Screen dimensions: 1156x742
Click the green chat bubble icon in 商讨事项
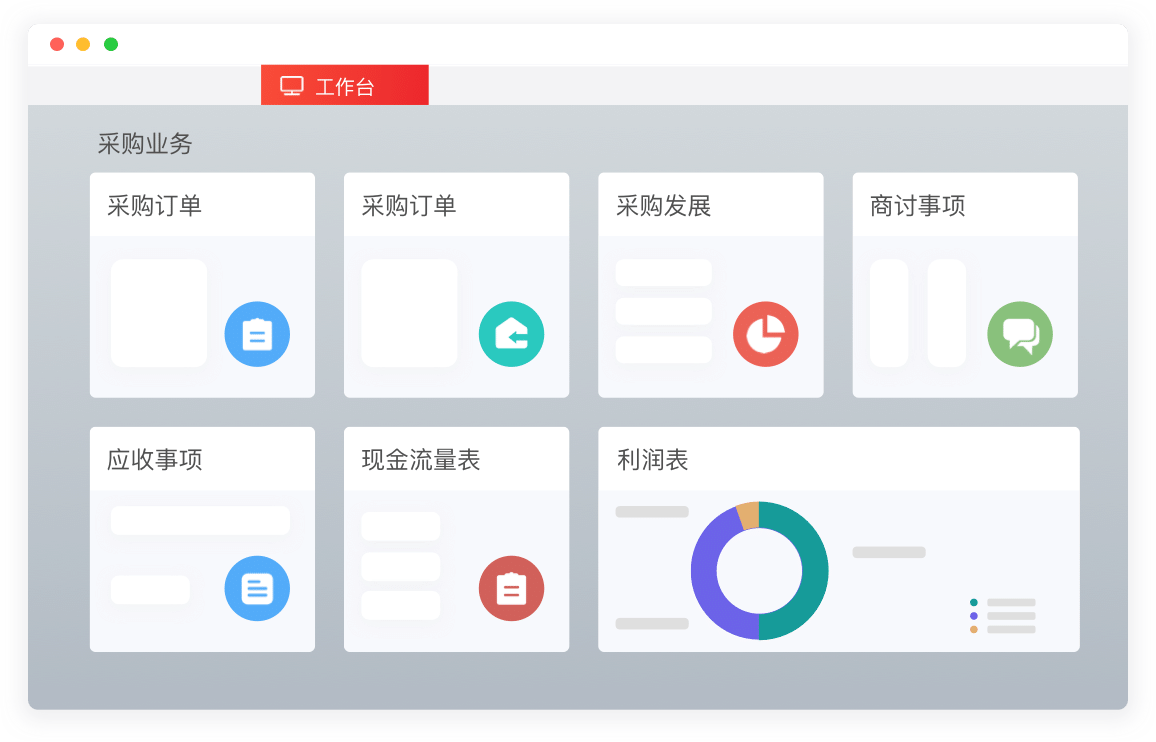(1020, 334)
